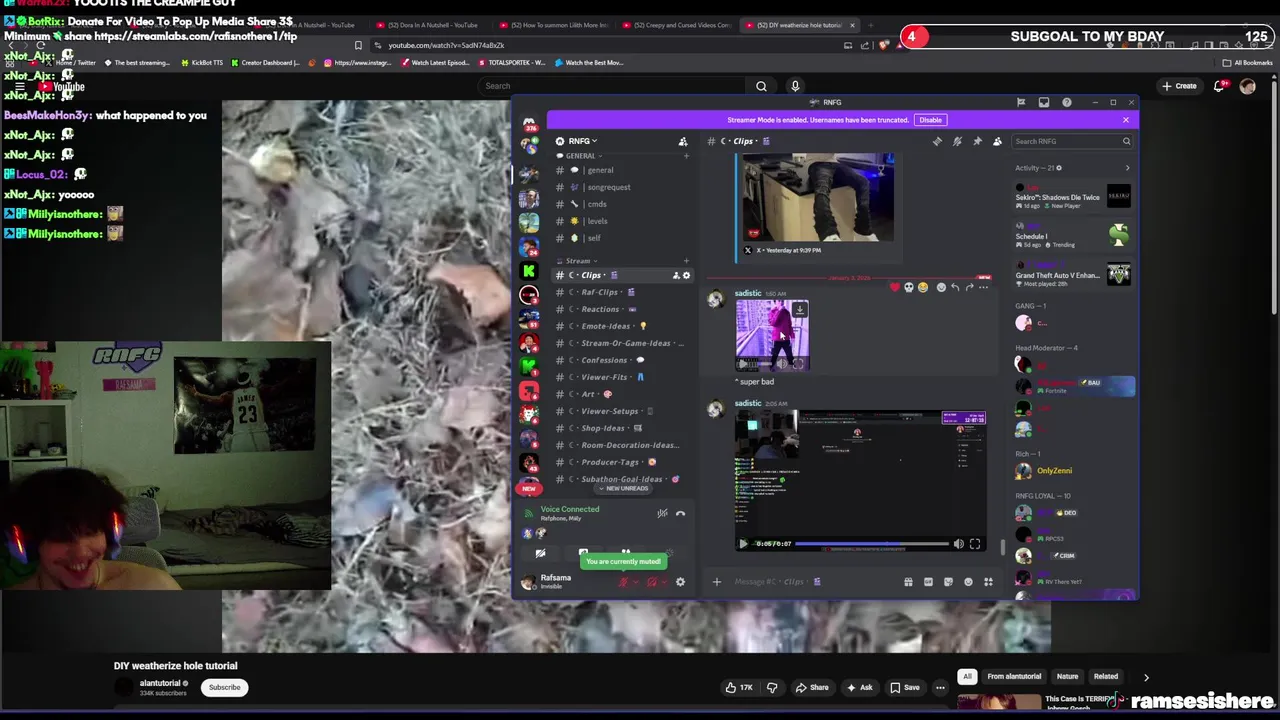Play the Discord video attachment

(x=743, y=544)
